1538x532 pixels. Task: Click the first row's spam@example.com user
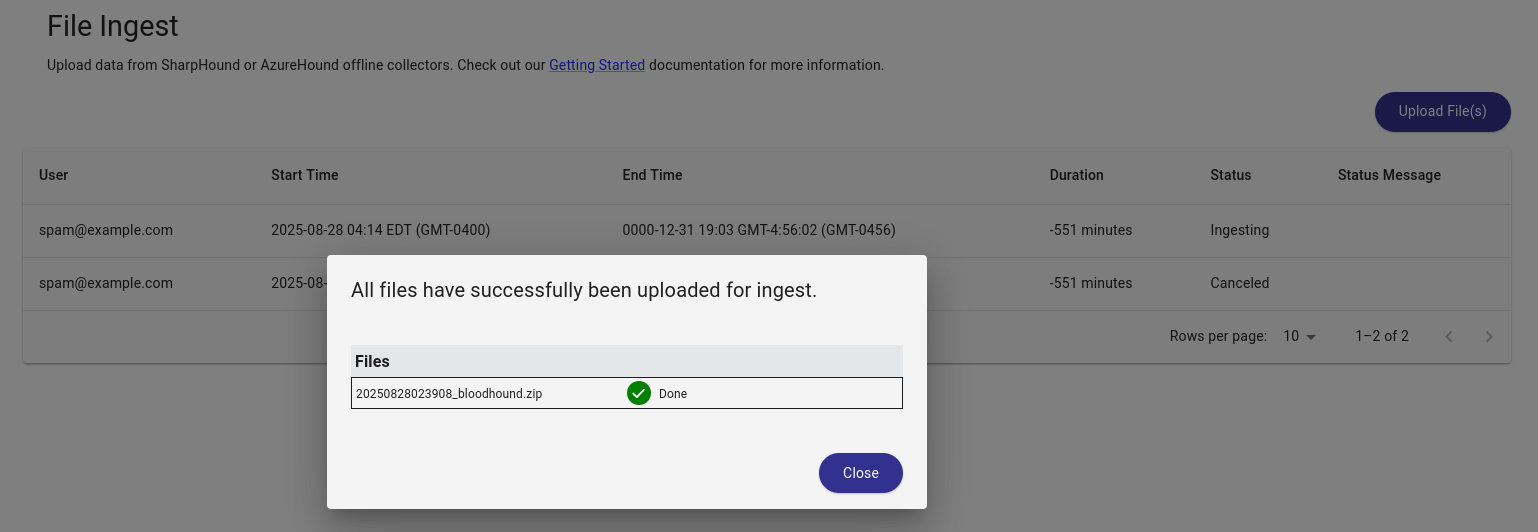106,230
